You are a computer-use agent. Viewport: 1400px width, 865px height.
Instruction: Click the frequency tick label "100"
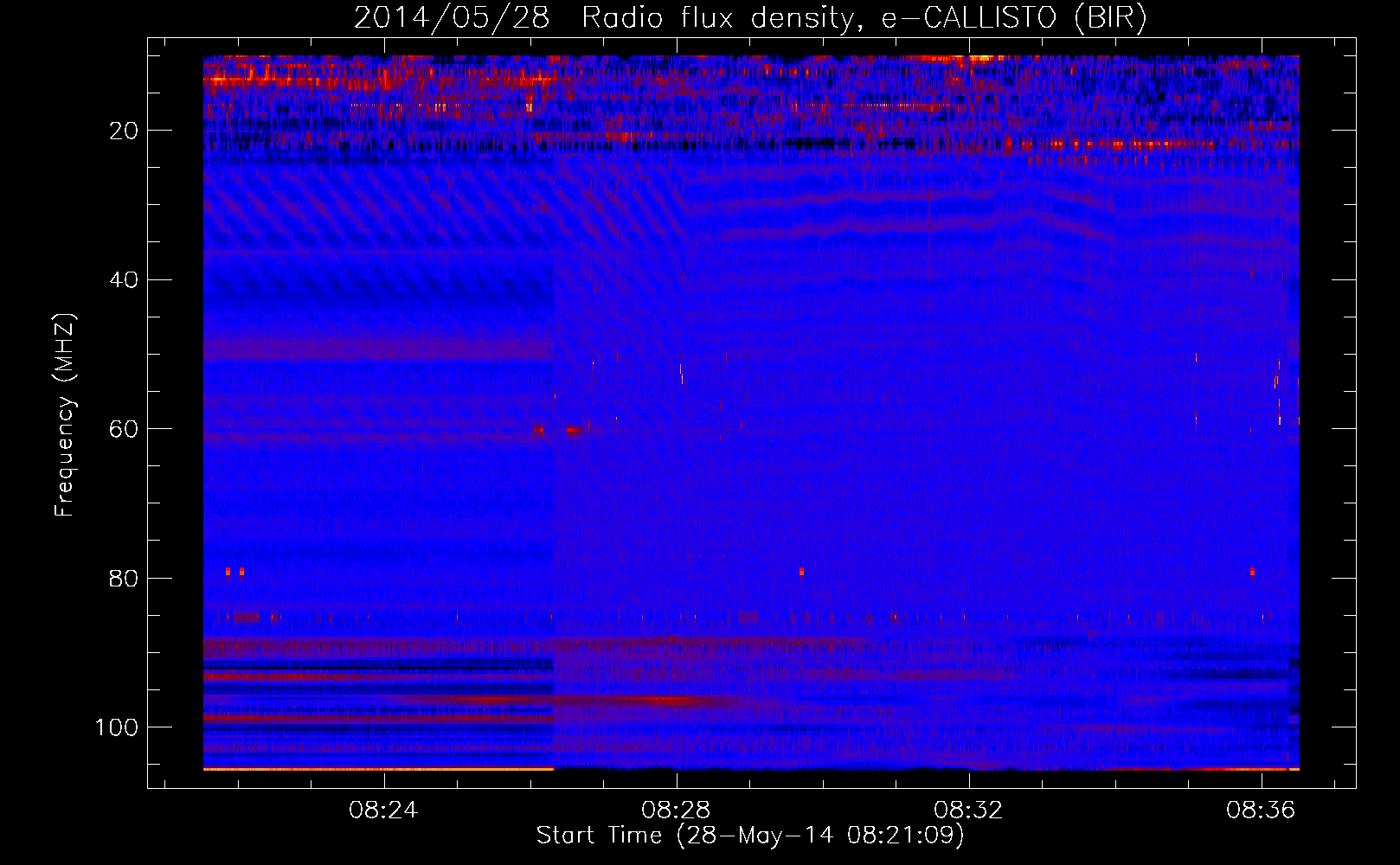[117, 727]
